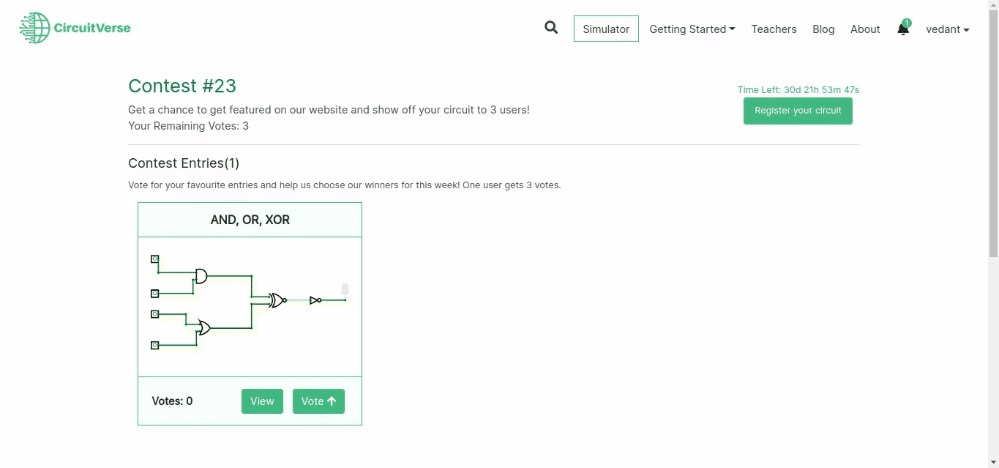The width and height of the screenshot is (999, 468).
Task: Vote for the AND, OR, XOR entry
Action: point(318,401)
